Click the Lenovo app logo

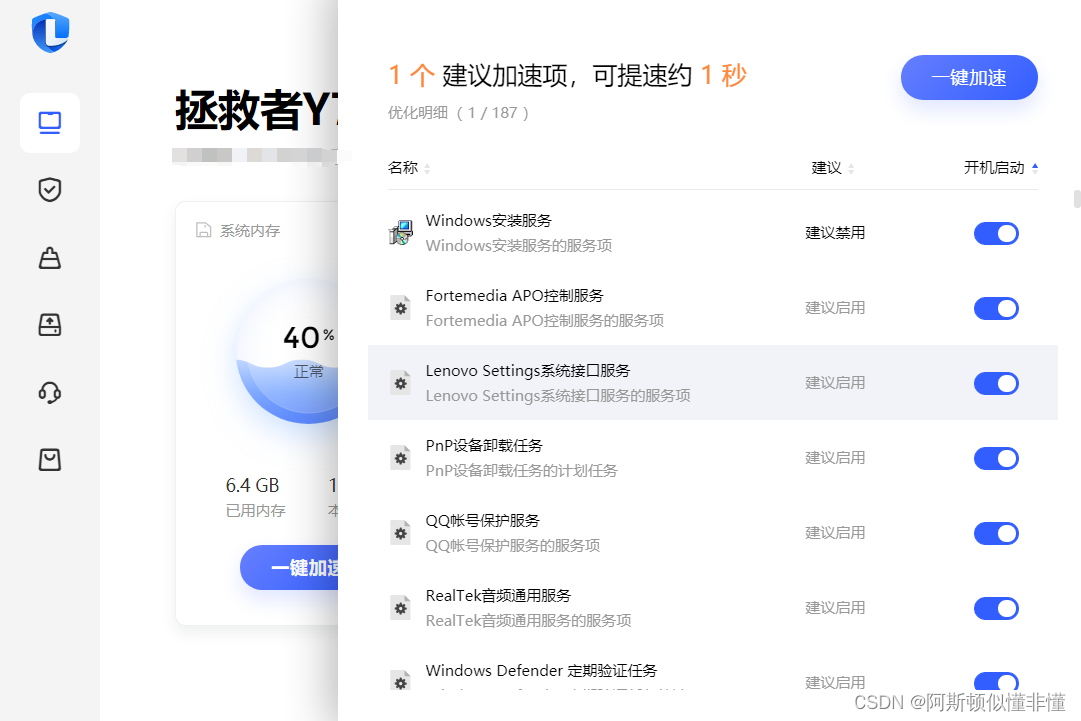(x=49, y=33)
